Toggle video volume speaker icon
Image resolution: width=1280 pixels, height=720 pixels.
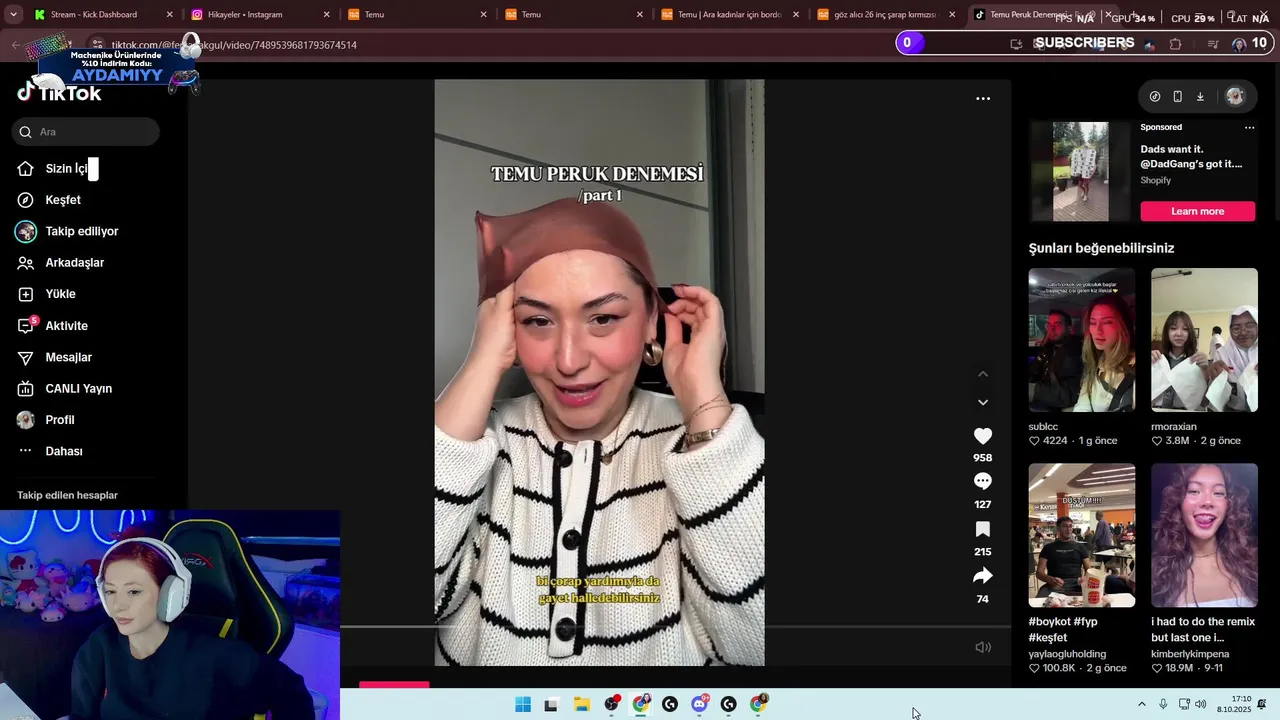983,647
